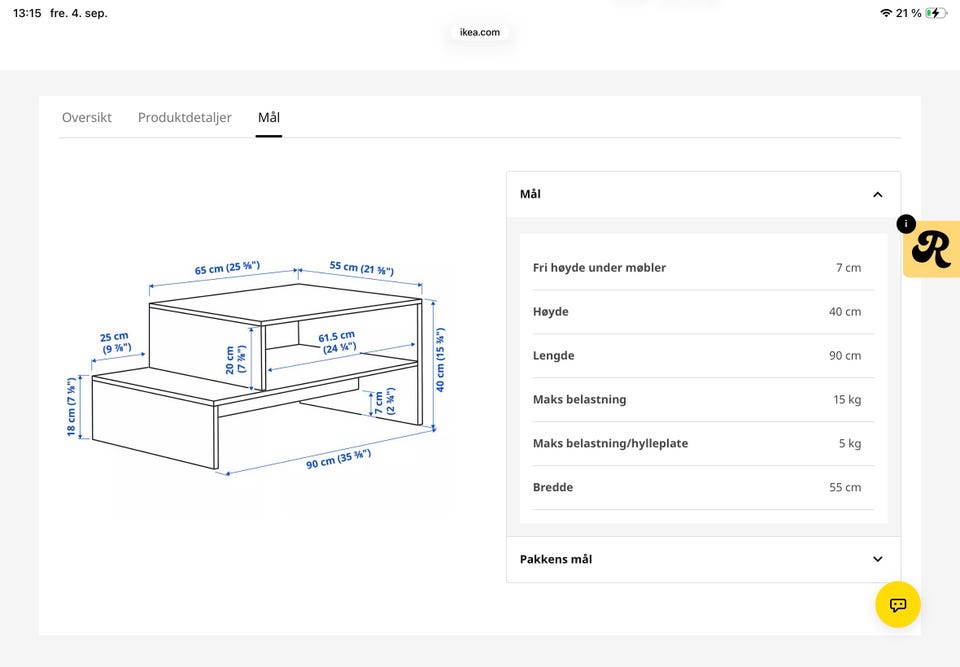The width and height of the screenshot is (960, 667).
Task: Click the Maks belastning/hylleplate label
Action: tap(610, 443)
